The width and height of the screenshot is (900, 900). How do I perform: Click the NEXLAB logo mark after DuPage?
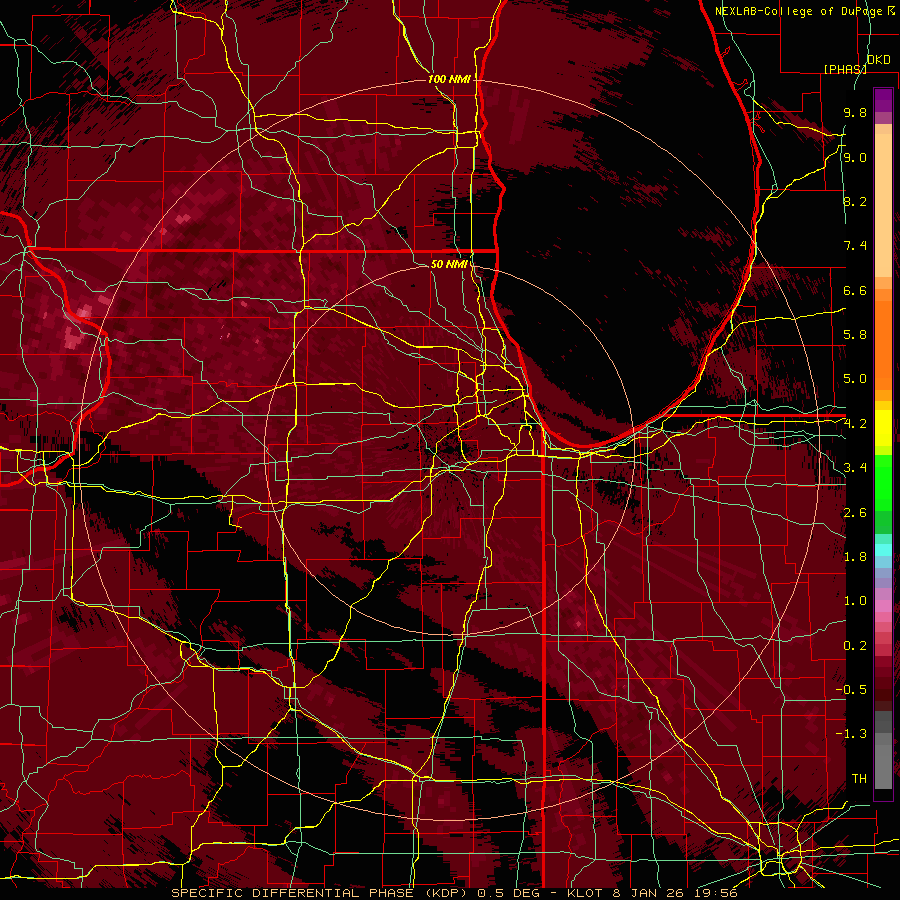[890, 10]
